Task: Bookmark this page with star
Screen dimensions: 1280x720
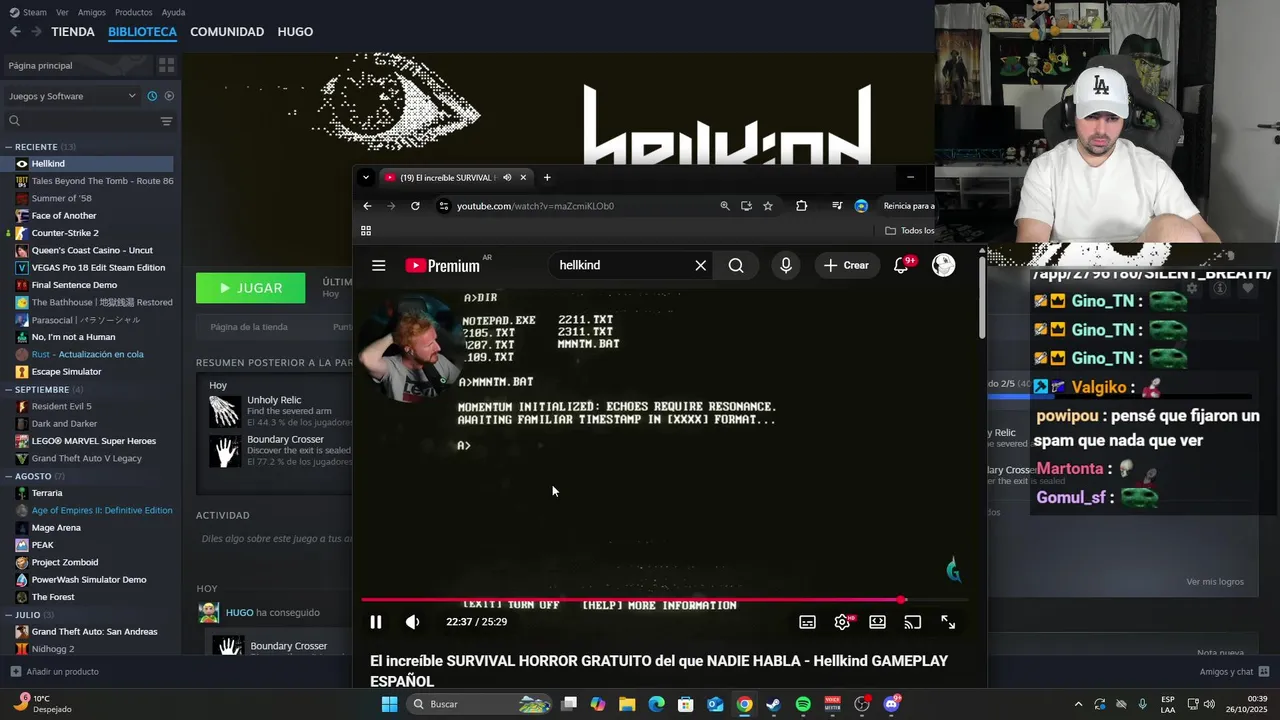Action: (x=768, y=206)
